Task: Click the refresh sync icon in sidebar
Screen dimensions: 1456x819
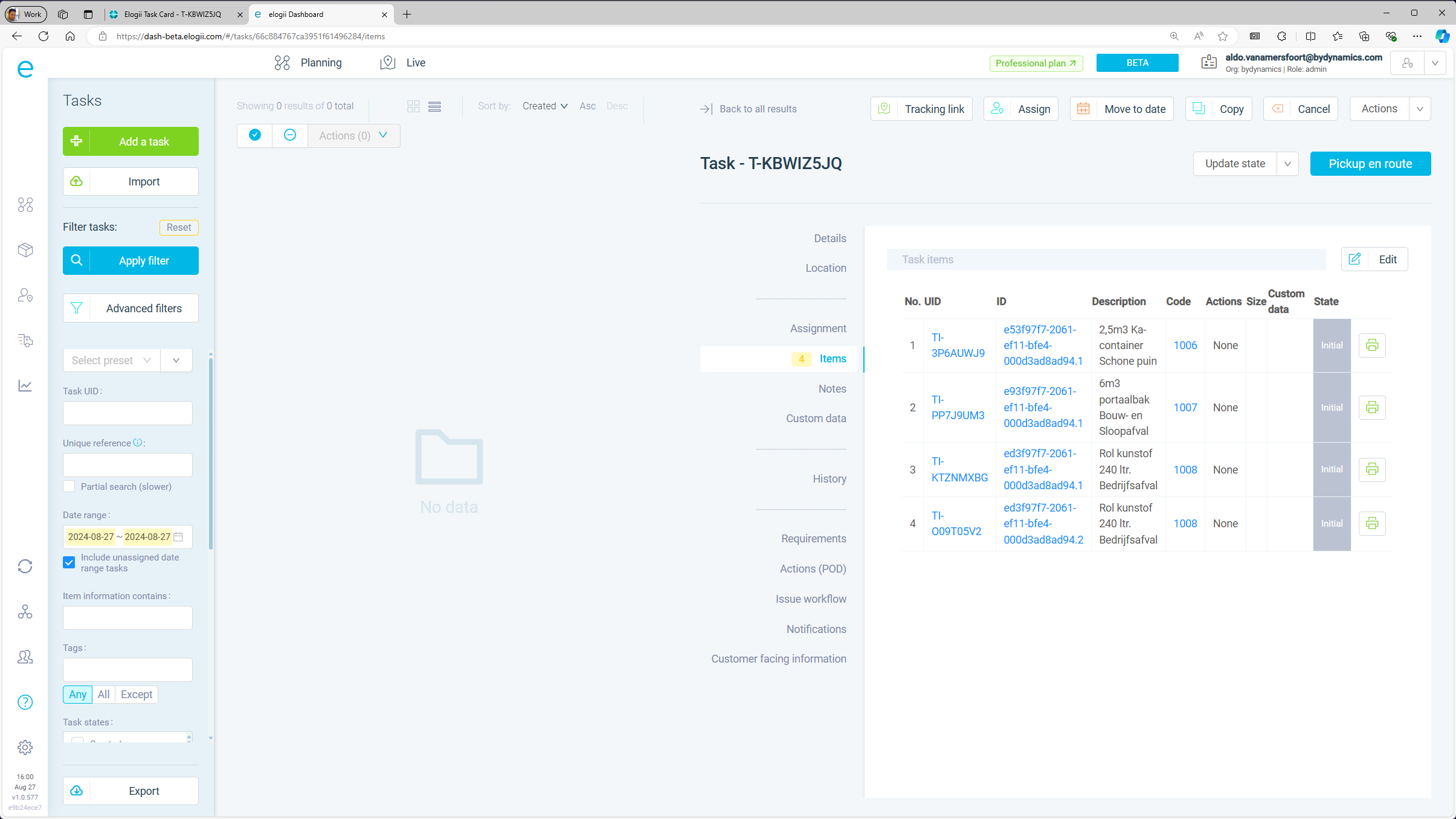Action: click(x=25, y=566)
